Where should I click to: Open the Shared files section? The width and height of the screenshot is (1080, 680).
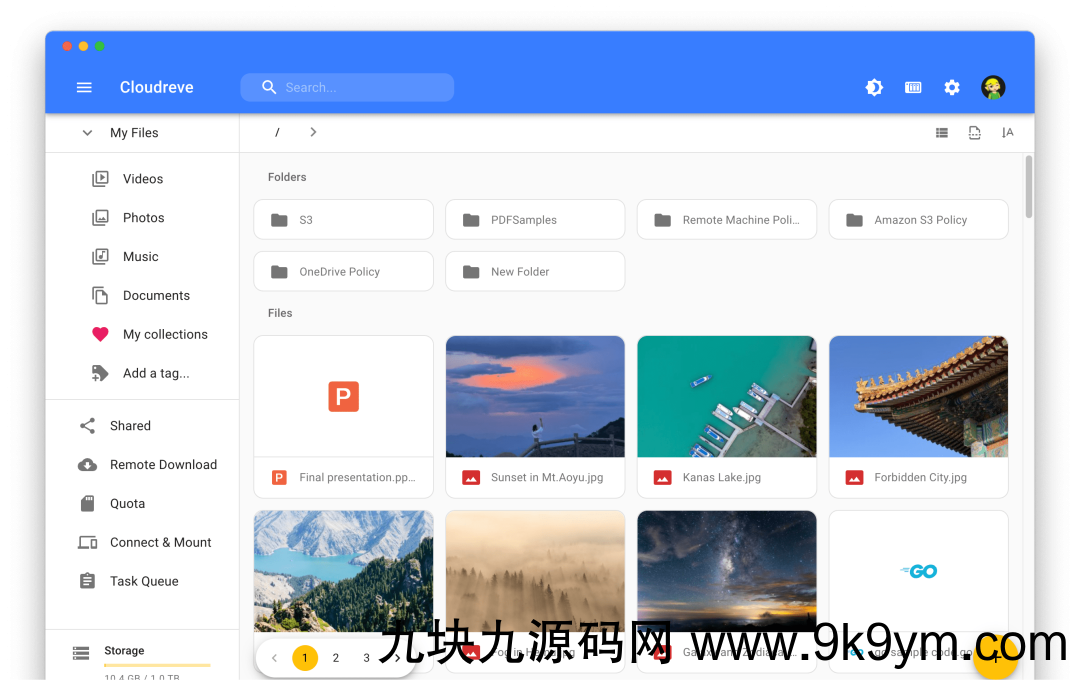(x=130, y=426)
